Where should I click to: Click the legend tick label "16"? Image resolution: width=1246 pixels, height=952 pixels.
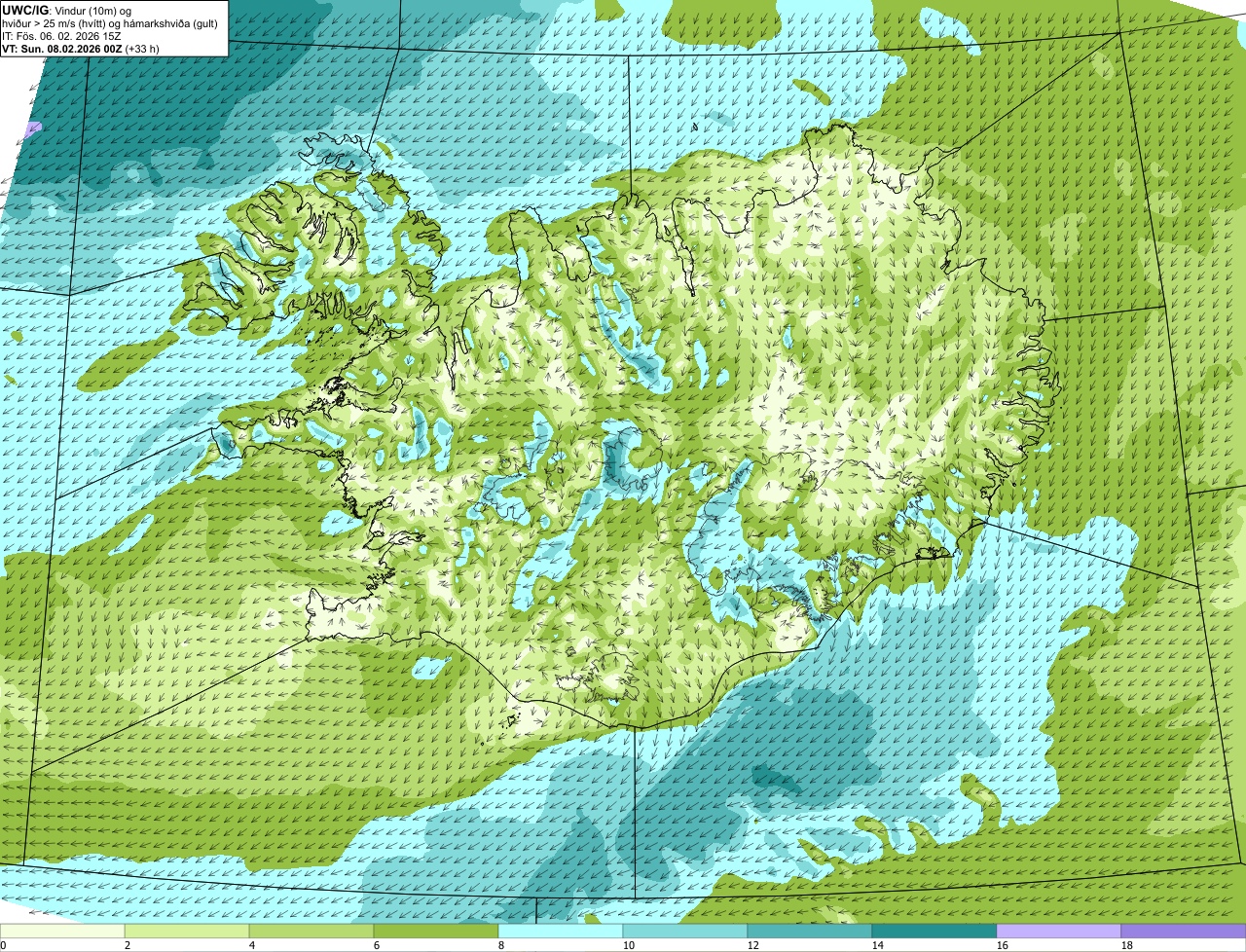[1002, 945]
